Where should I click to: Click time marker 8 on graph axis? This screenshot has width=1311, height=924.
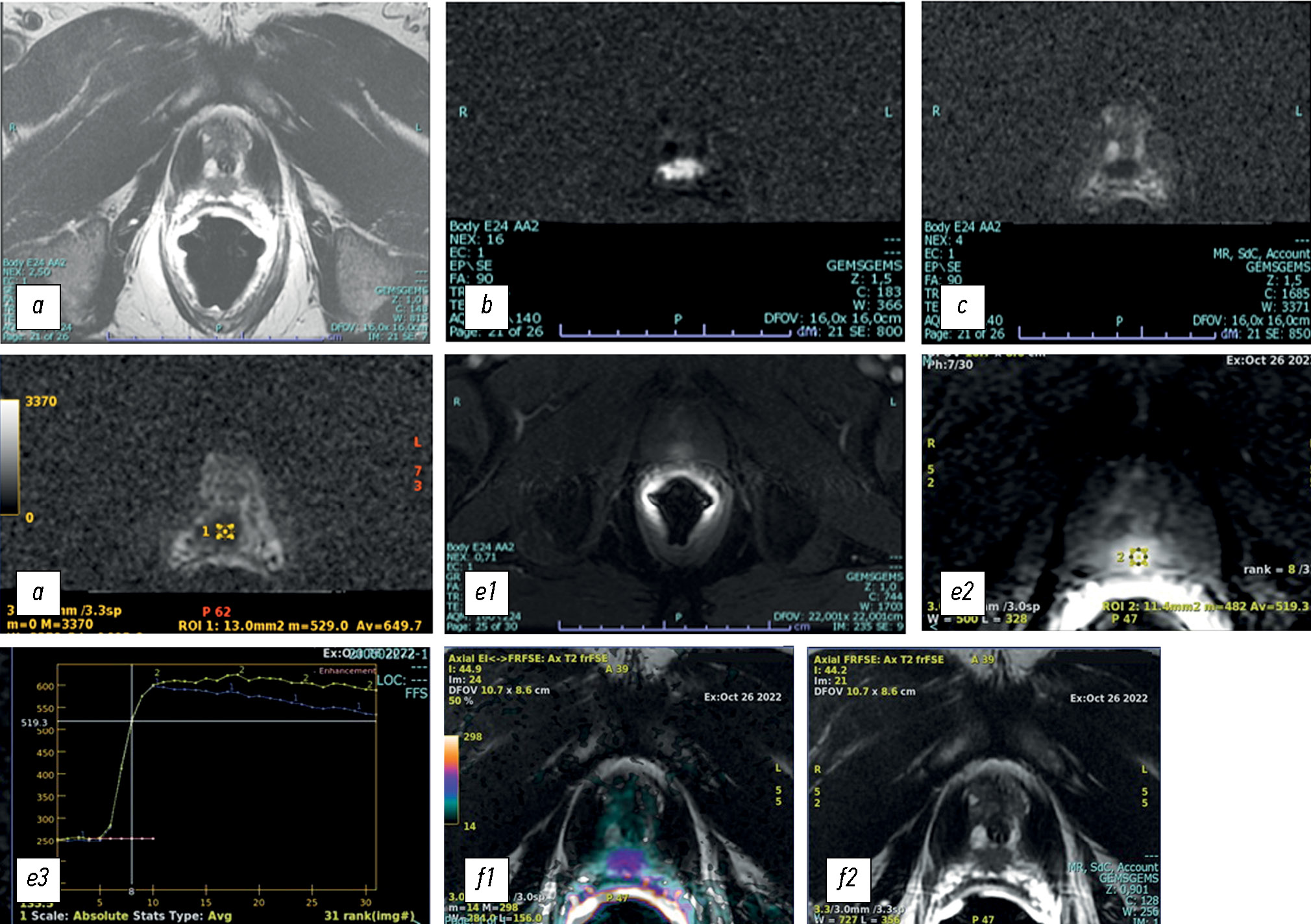(131, 892)
